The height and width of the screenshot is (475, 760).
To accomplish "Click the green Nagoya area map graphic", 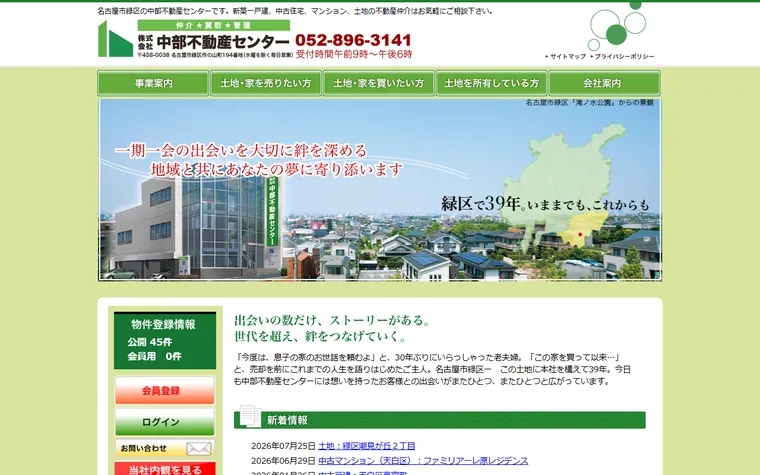I will (566, 187).
